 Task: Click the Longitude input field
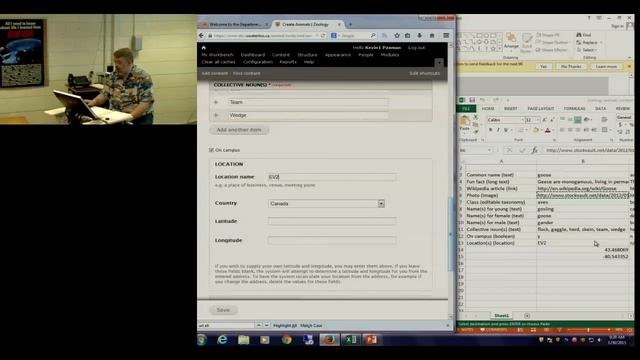click(x=332, y=240)
